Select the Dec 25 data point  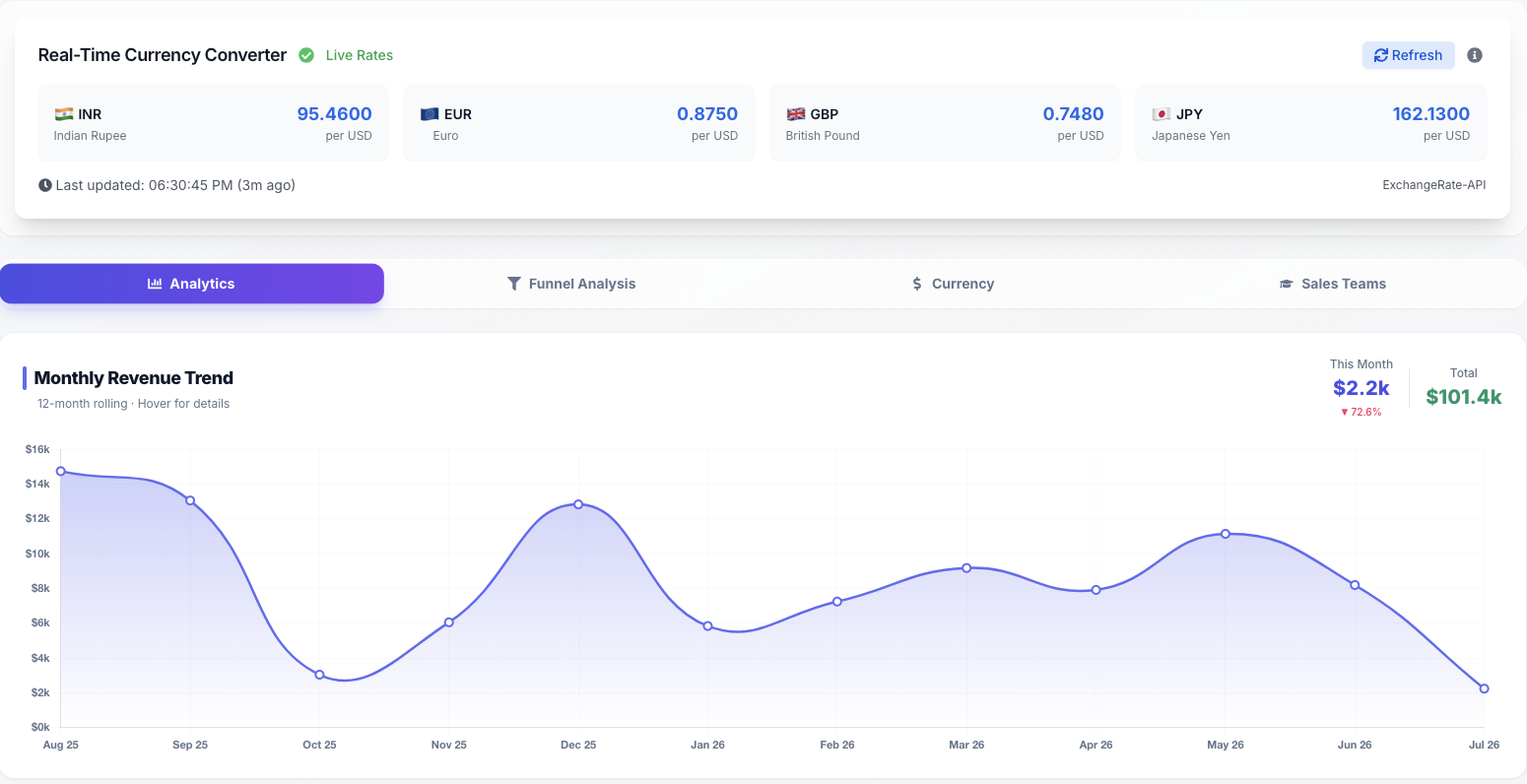(578, 504)
